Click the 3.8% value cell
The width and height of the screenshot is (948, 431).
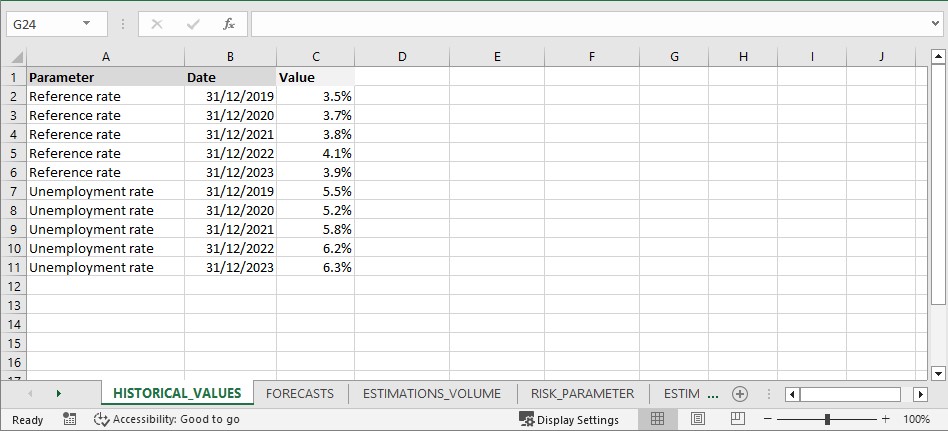click(x=316, y=134)
